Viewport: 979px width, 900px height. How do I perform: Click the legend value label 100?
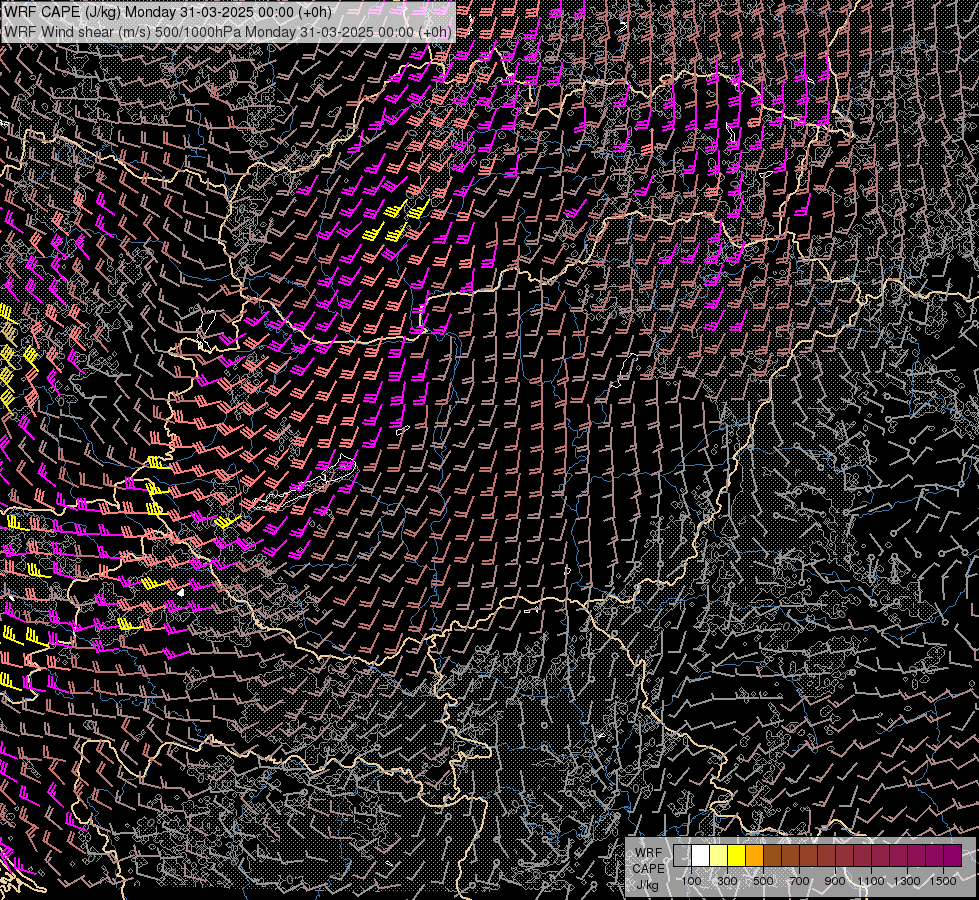(x=691, y=881)
